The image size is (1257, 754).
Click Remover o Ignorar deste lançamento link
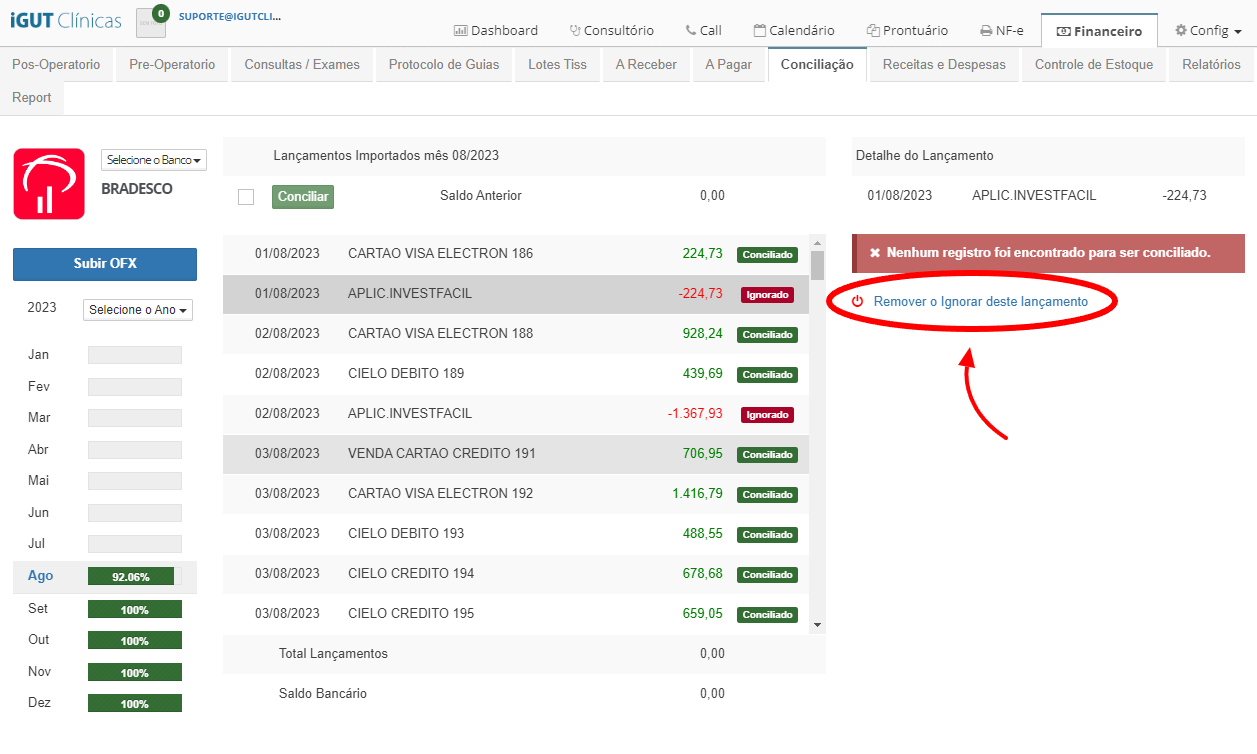click(x=981, y=301)
